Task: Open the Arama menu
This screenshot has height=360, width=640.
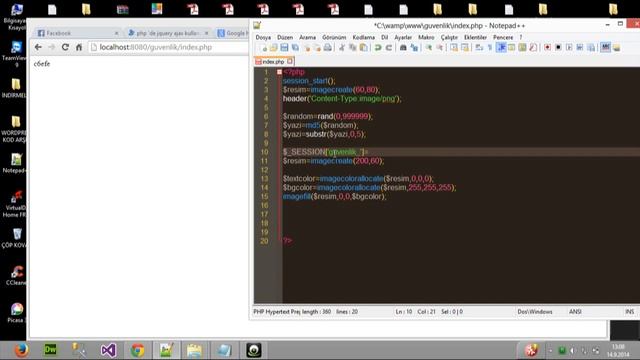Action: pos(307,37)
